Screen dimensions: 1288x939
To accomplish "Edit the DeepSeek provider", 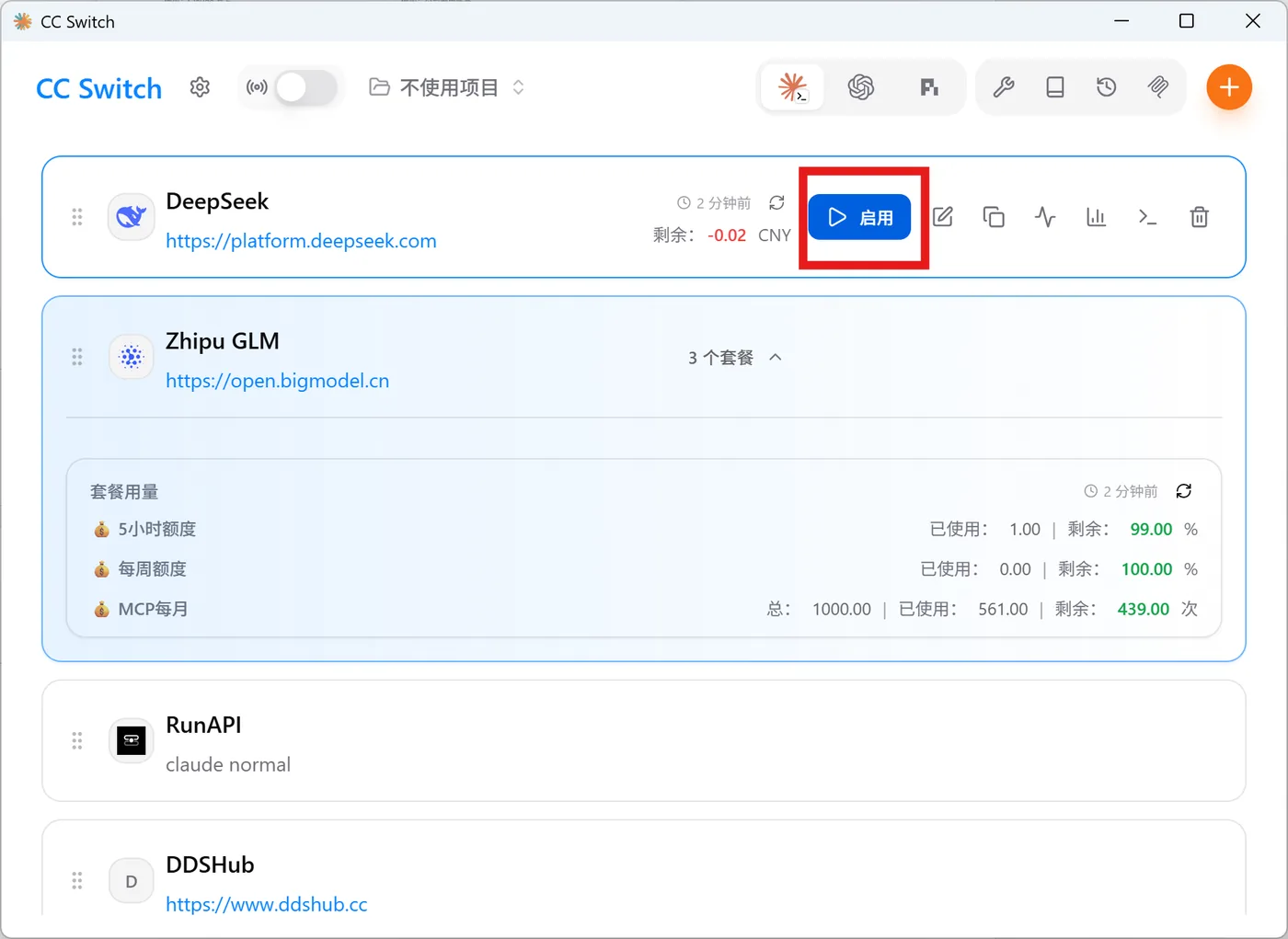I will 943,217.
